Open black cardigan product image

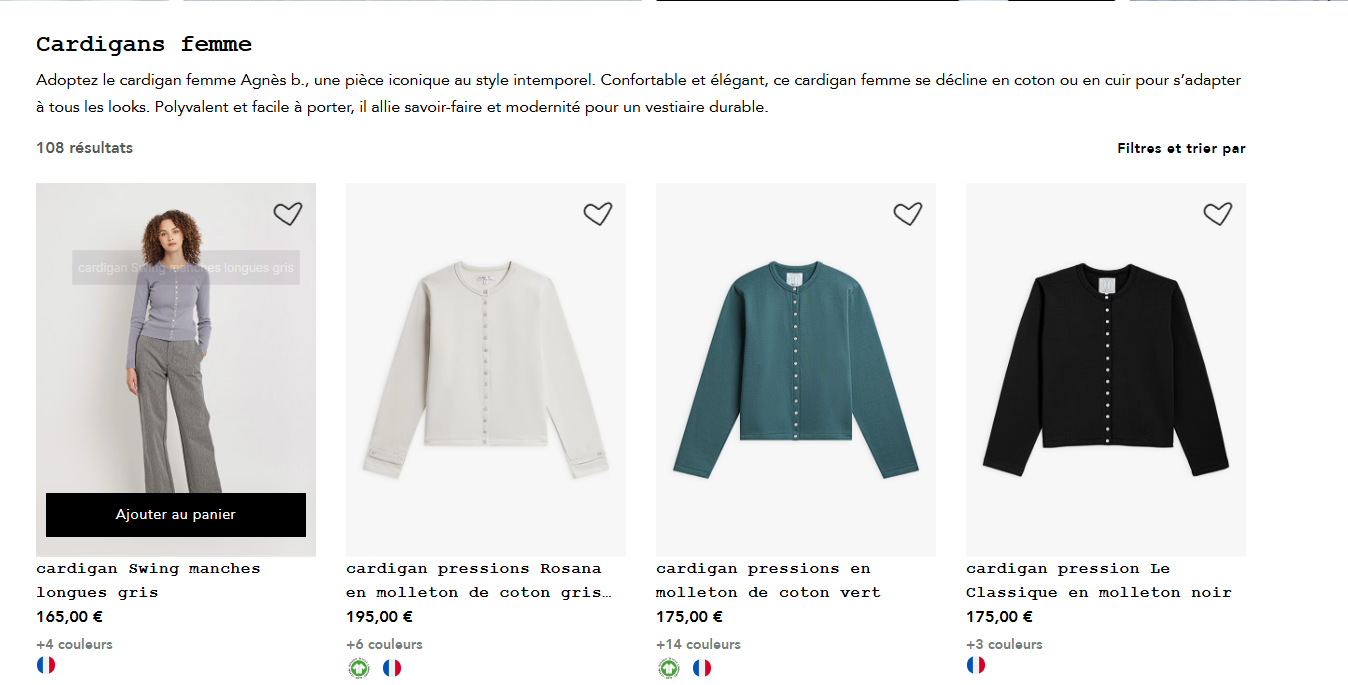point(1106,370)
